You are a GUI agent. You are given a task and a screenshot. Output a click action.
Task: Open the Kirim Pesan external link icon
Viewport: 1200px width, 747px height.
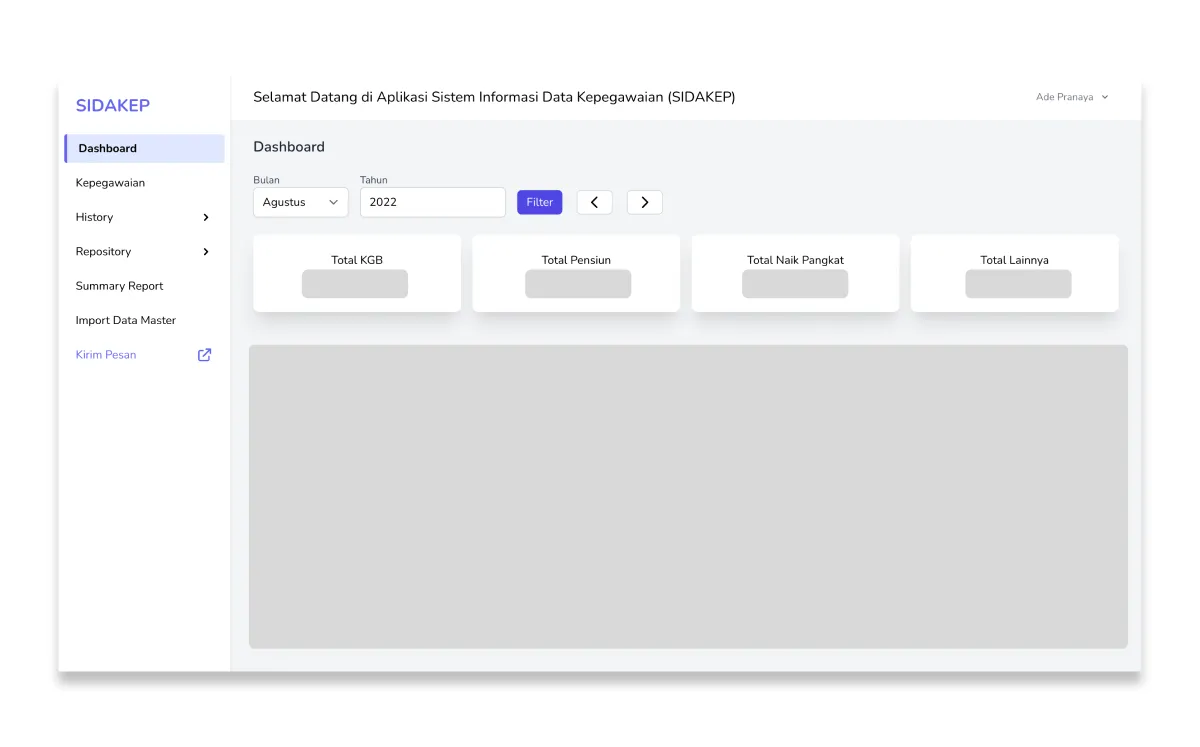(204, 354)
